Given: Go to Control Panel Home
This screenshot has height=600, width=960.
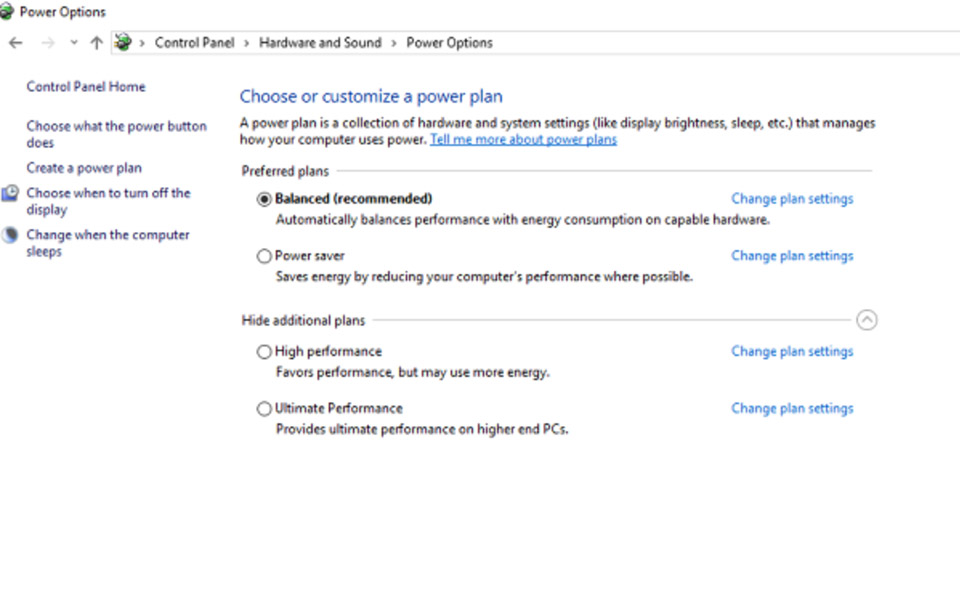Looking at the screenshot, I should (x=86, y=87).
